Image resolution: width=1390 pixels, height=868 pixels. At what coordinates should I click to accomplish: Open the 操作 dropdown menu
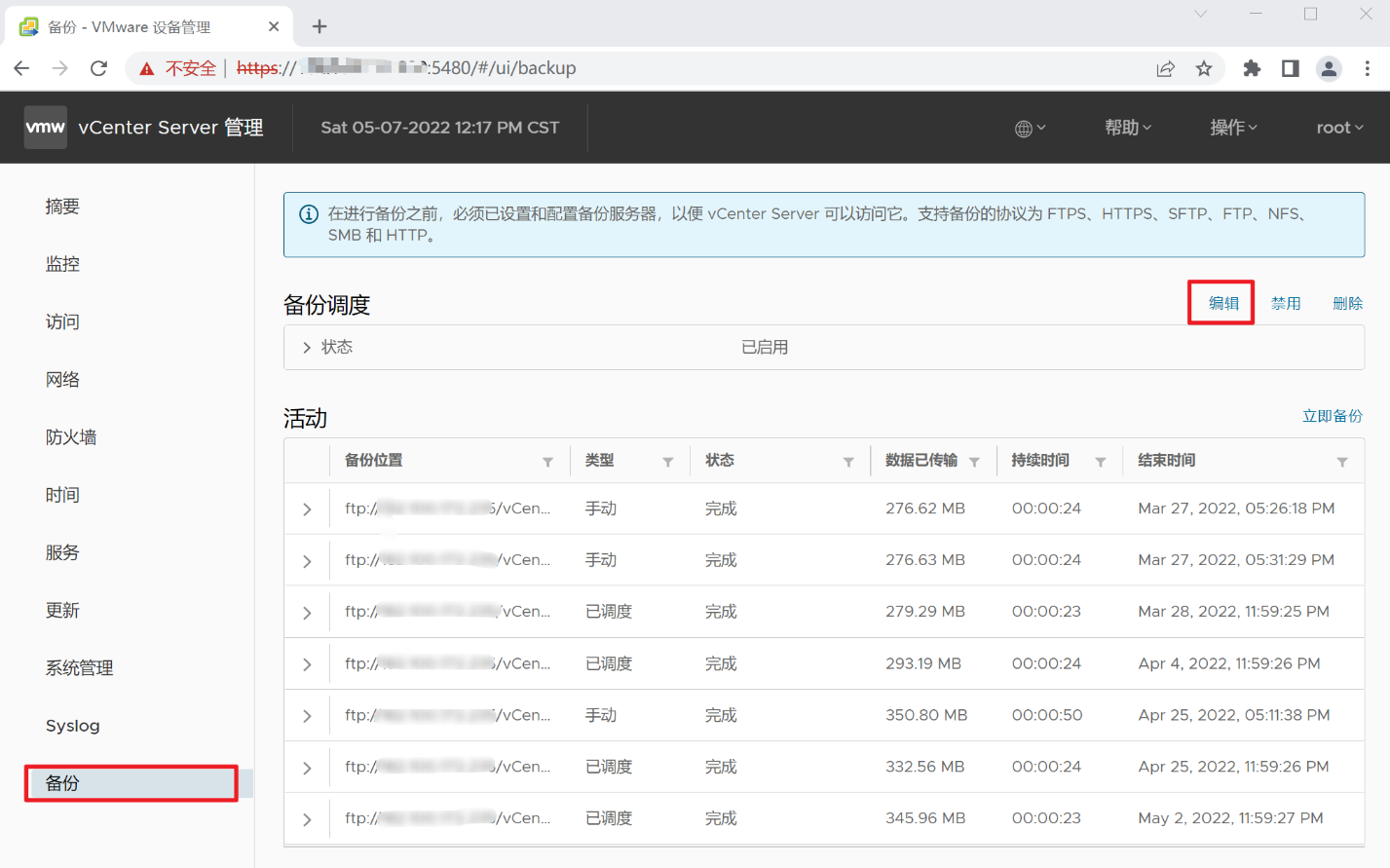pos(1232,127)
